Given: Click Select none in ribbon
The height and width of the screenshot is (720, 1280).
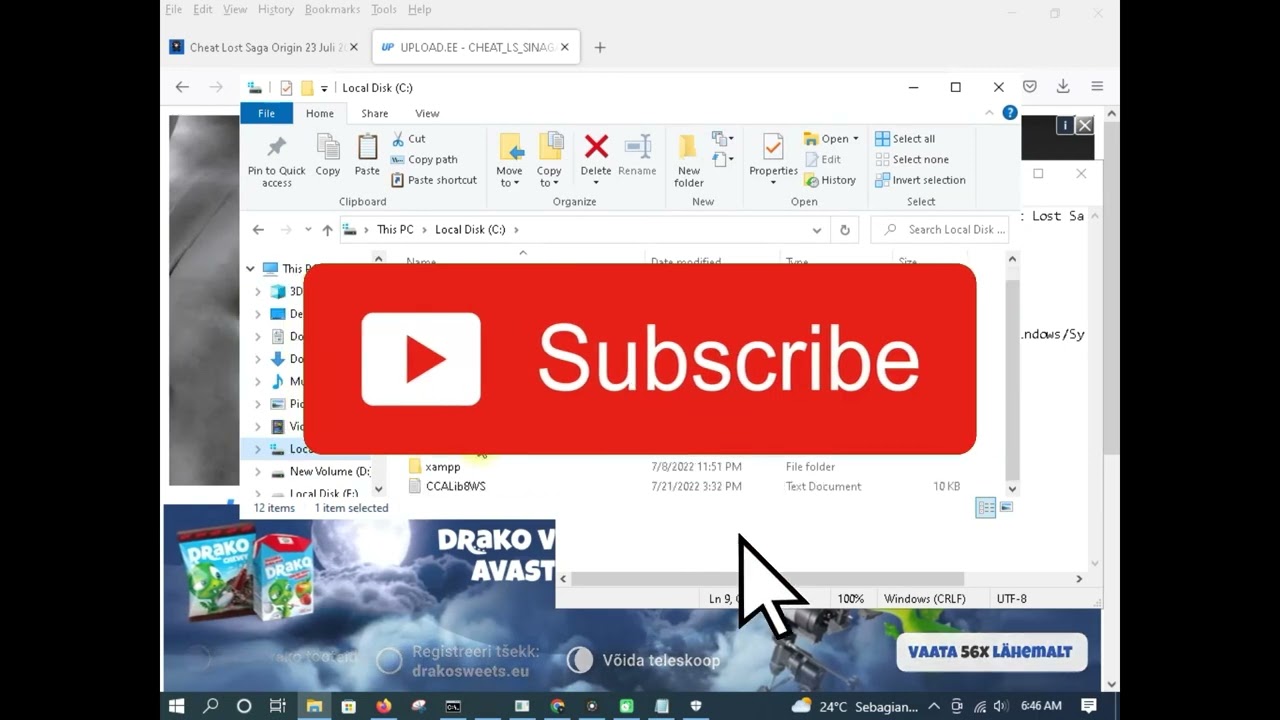Looking at the screenshot, I should tap(911, 159).
